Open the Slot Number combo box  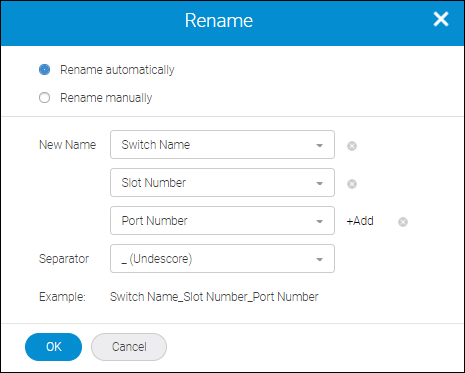222,183
